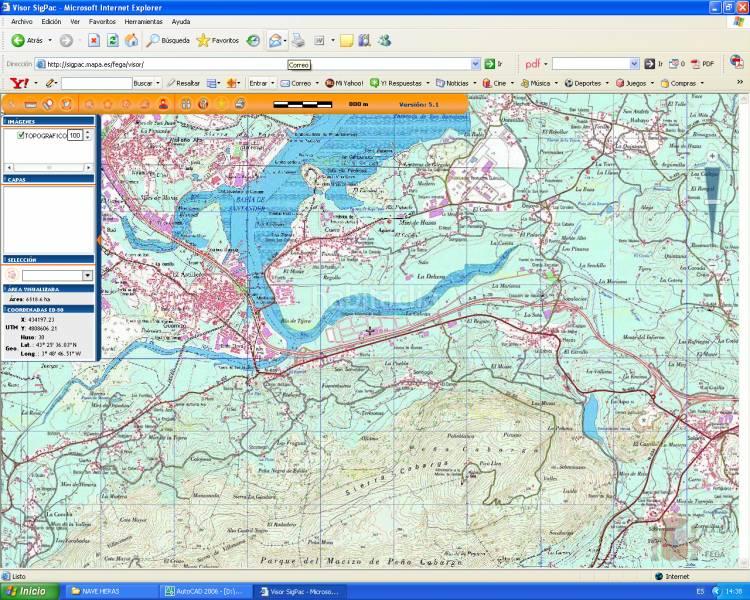Switch to AutoCAD 2006 in taskbar

[x=211, y=591]
